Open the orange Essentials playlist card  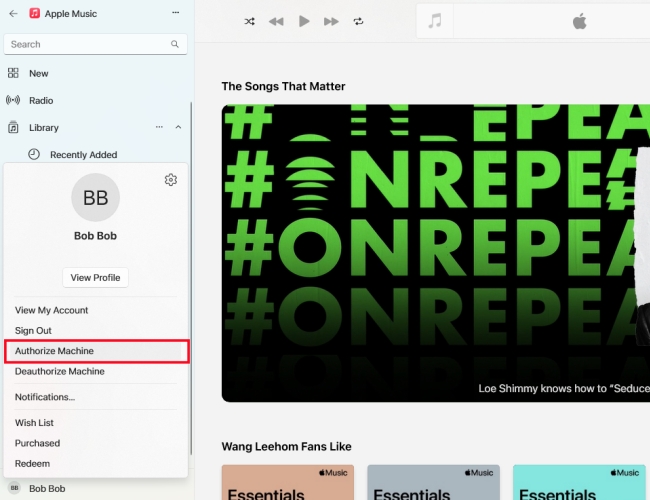click(x=288, y=483)
